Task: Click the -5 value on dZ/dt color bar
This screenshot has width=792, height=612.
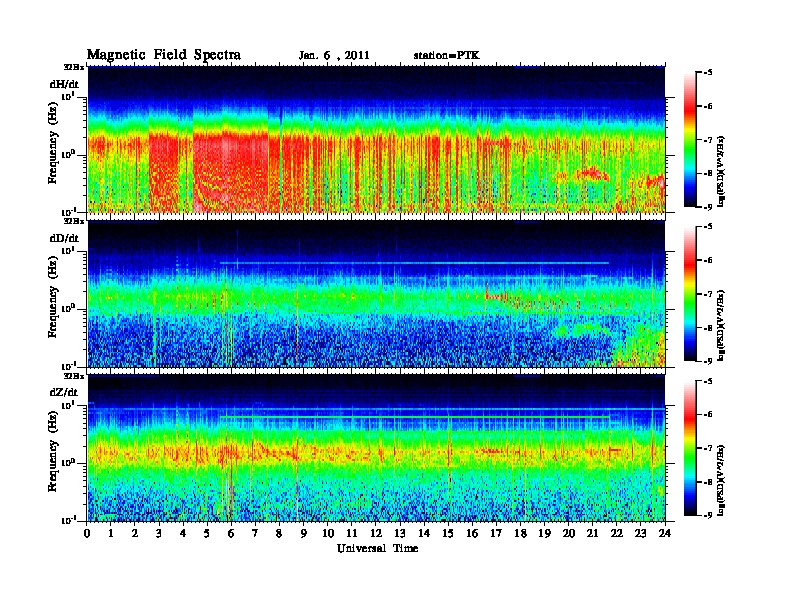Action: click(708, 381)
